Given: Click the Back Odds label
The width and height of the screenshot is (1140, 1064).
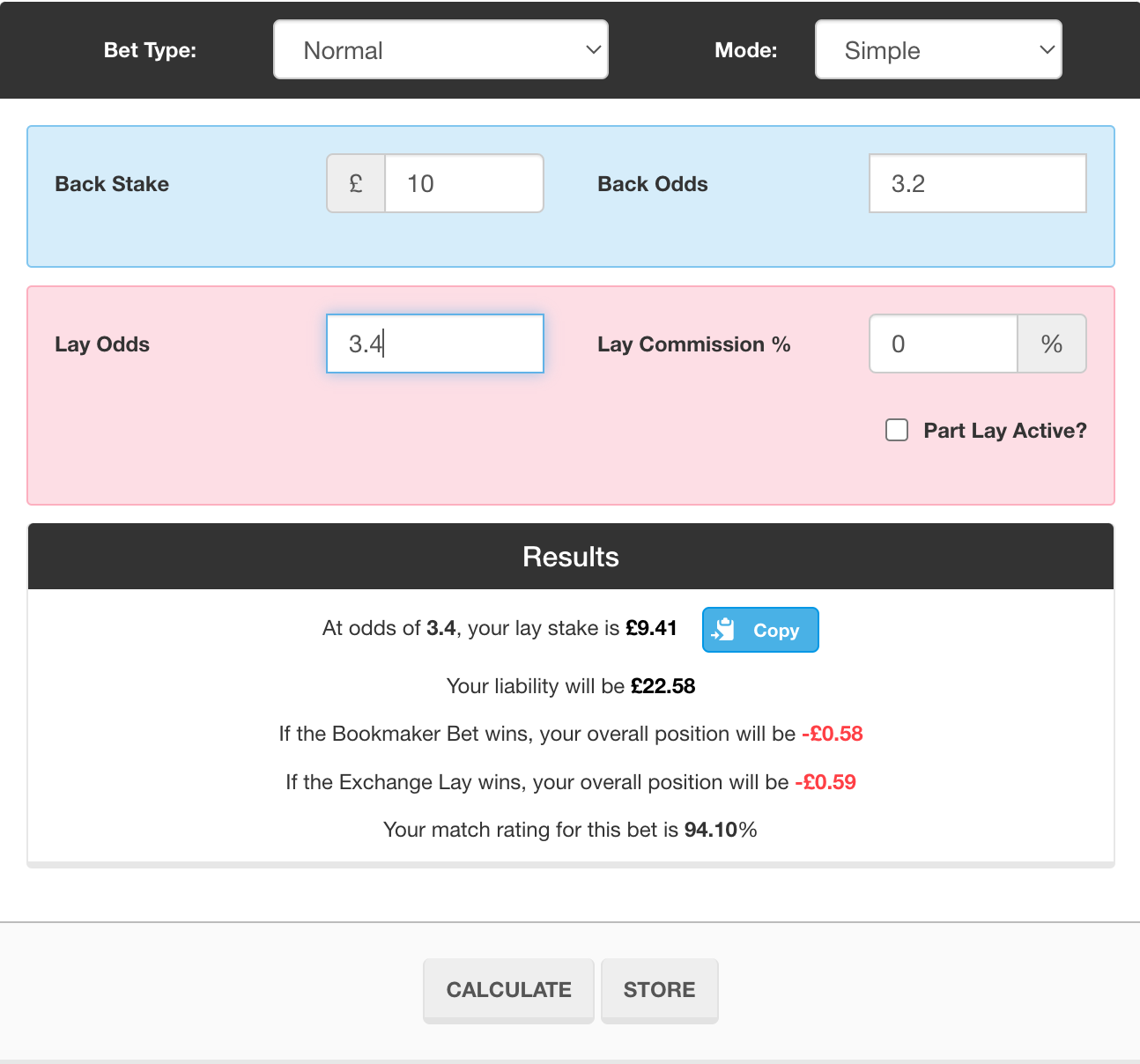Looking at the screenshot, I should coord(653,184).
